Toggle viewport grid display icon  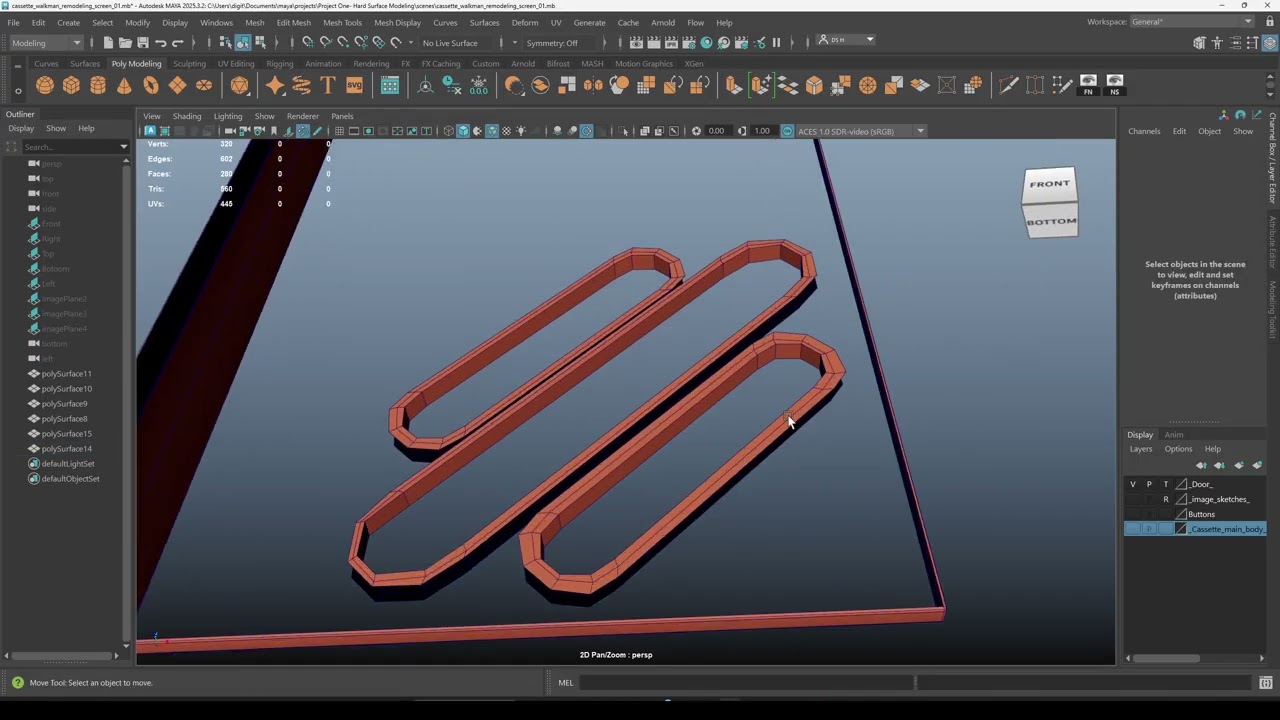pos(339,131)
